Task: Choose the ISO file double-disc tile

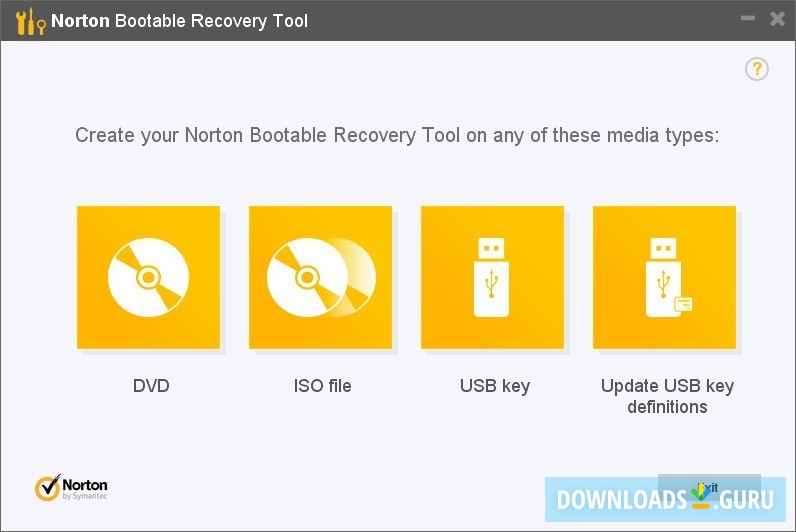Action: point(320,277)
